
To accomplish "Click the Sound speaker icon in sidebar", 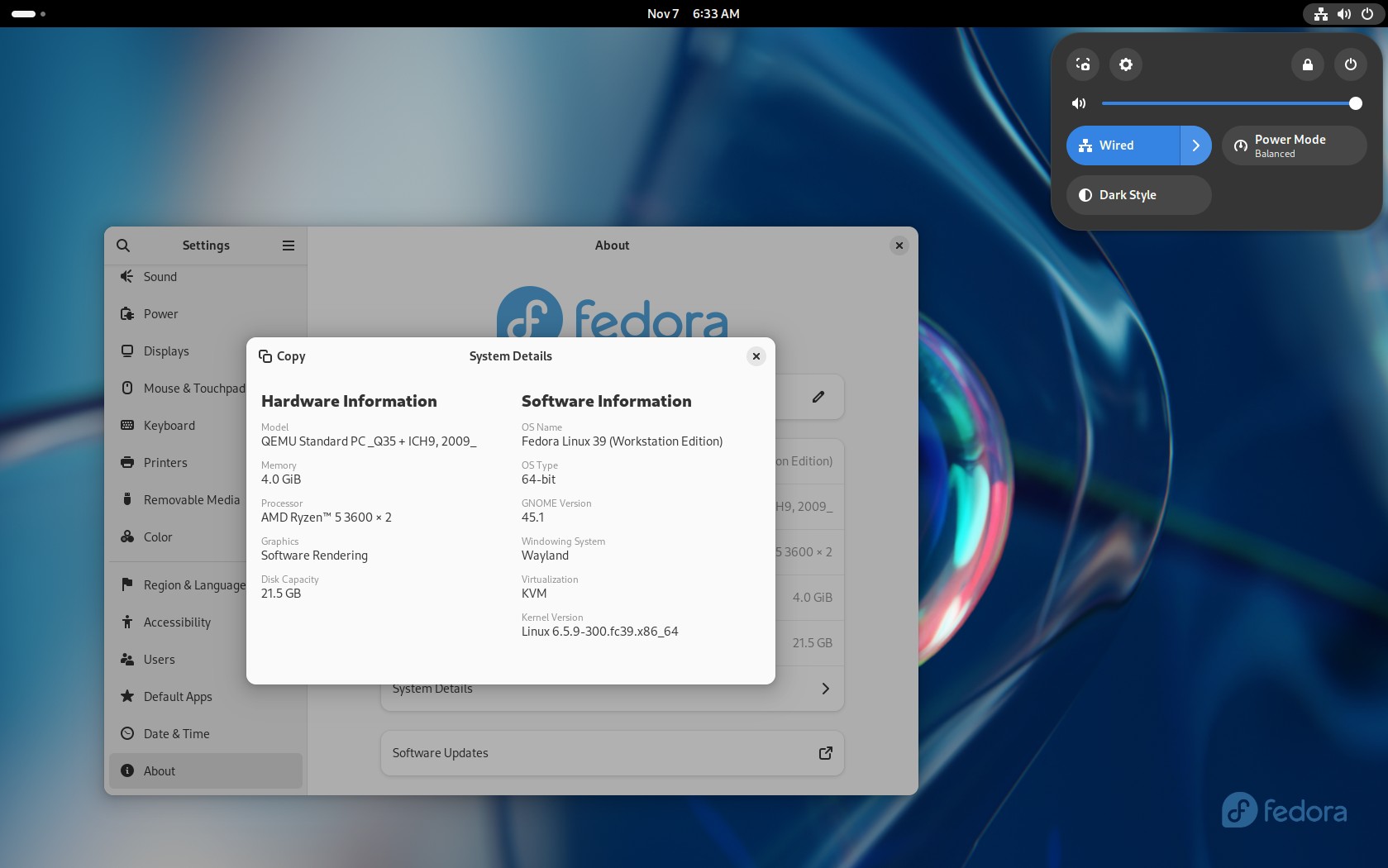I will point(126,276).
